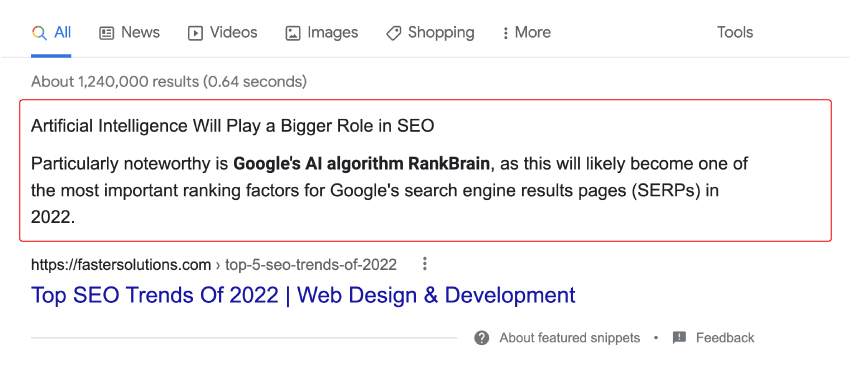Screen dimensions: 850x374
Task: Click the Feedback speech bubble icon
Action: coord(679,338)
